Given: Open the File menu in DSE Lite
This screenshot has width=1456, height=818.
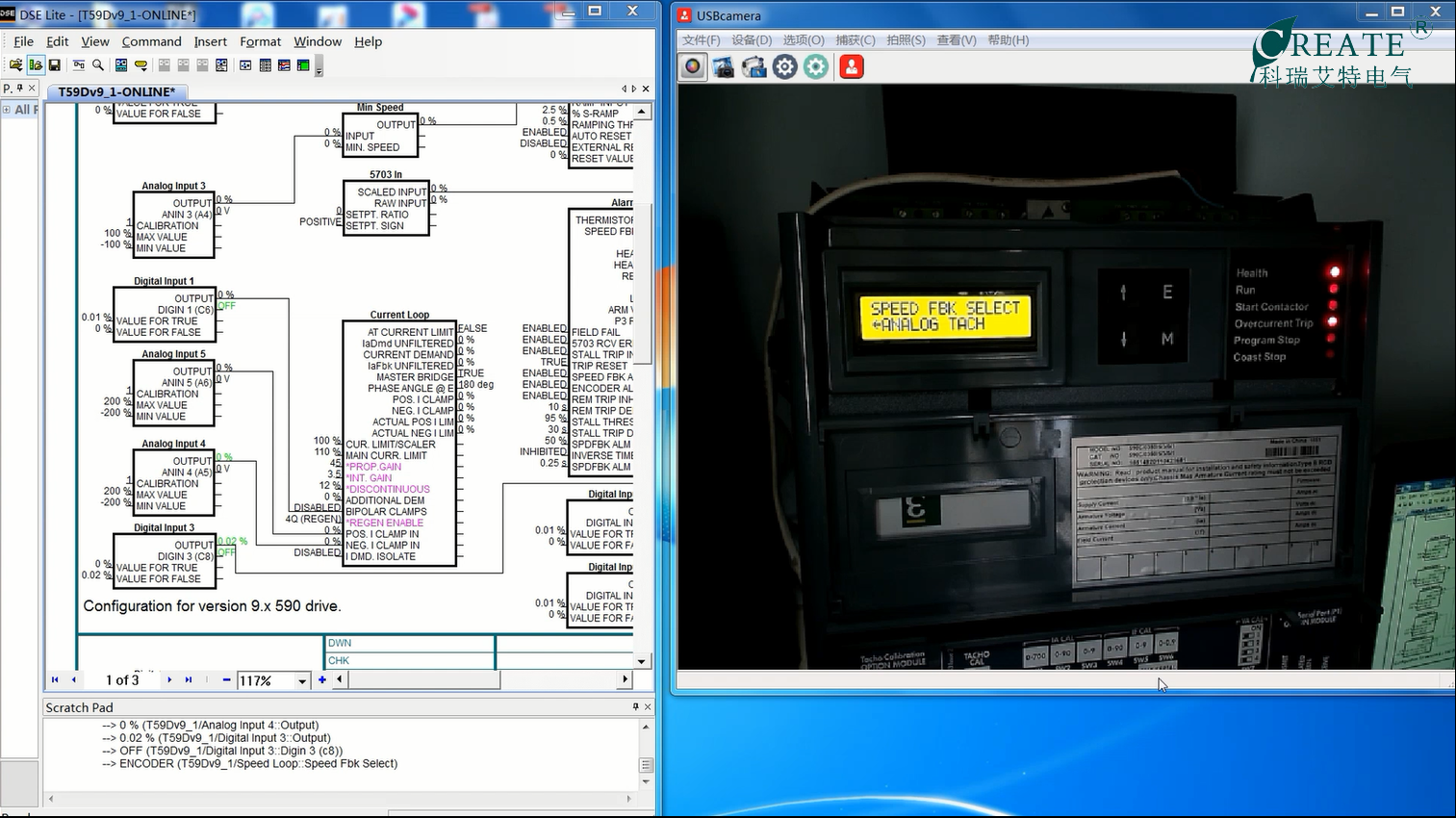Looking at the screenshot, I should (x=23, y=41).
